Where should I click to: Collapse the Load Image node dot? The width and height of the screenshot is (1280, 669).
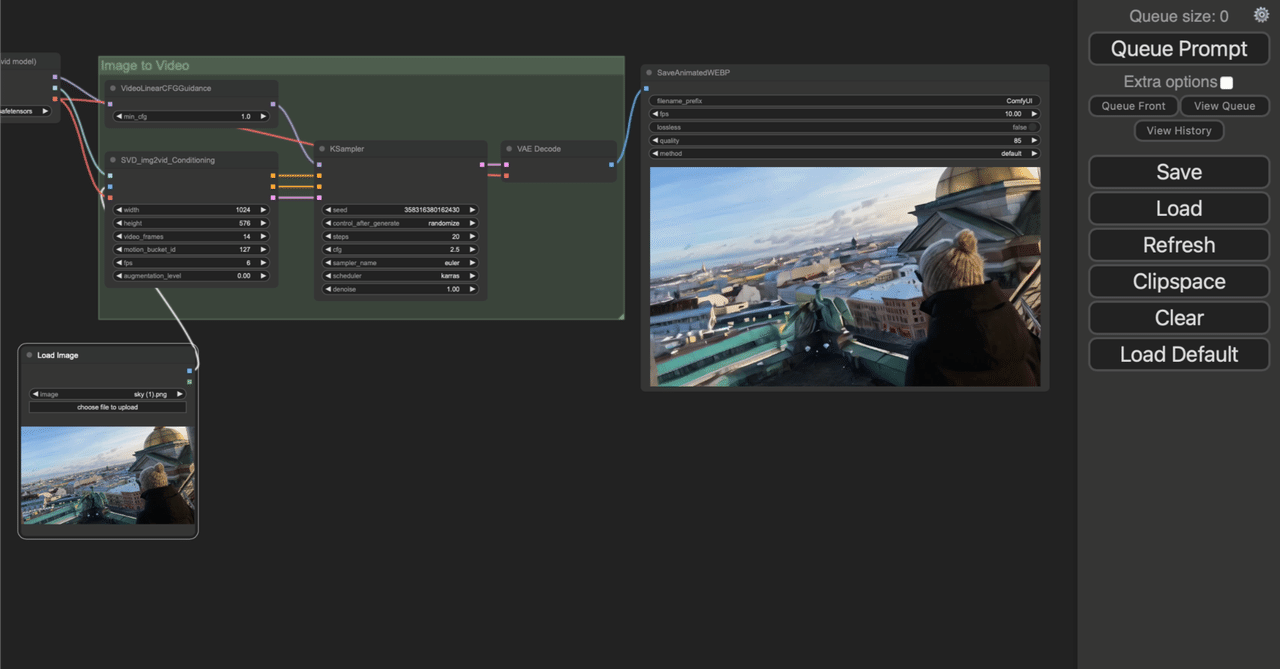click(x=29, y=355)
